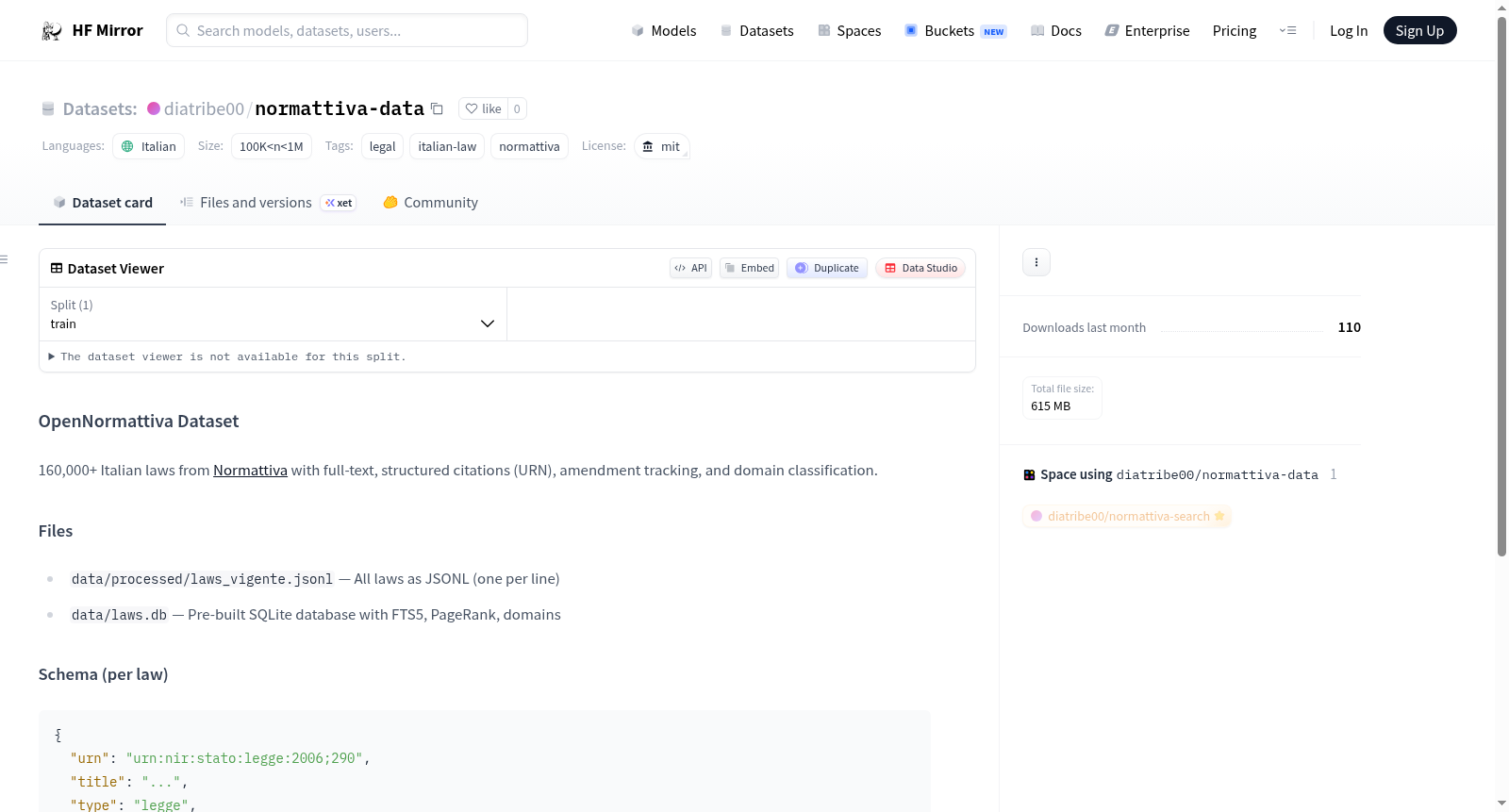Switch to the Dataset card tab
This screenshot has height=812, width=1509.
point(102,203)
